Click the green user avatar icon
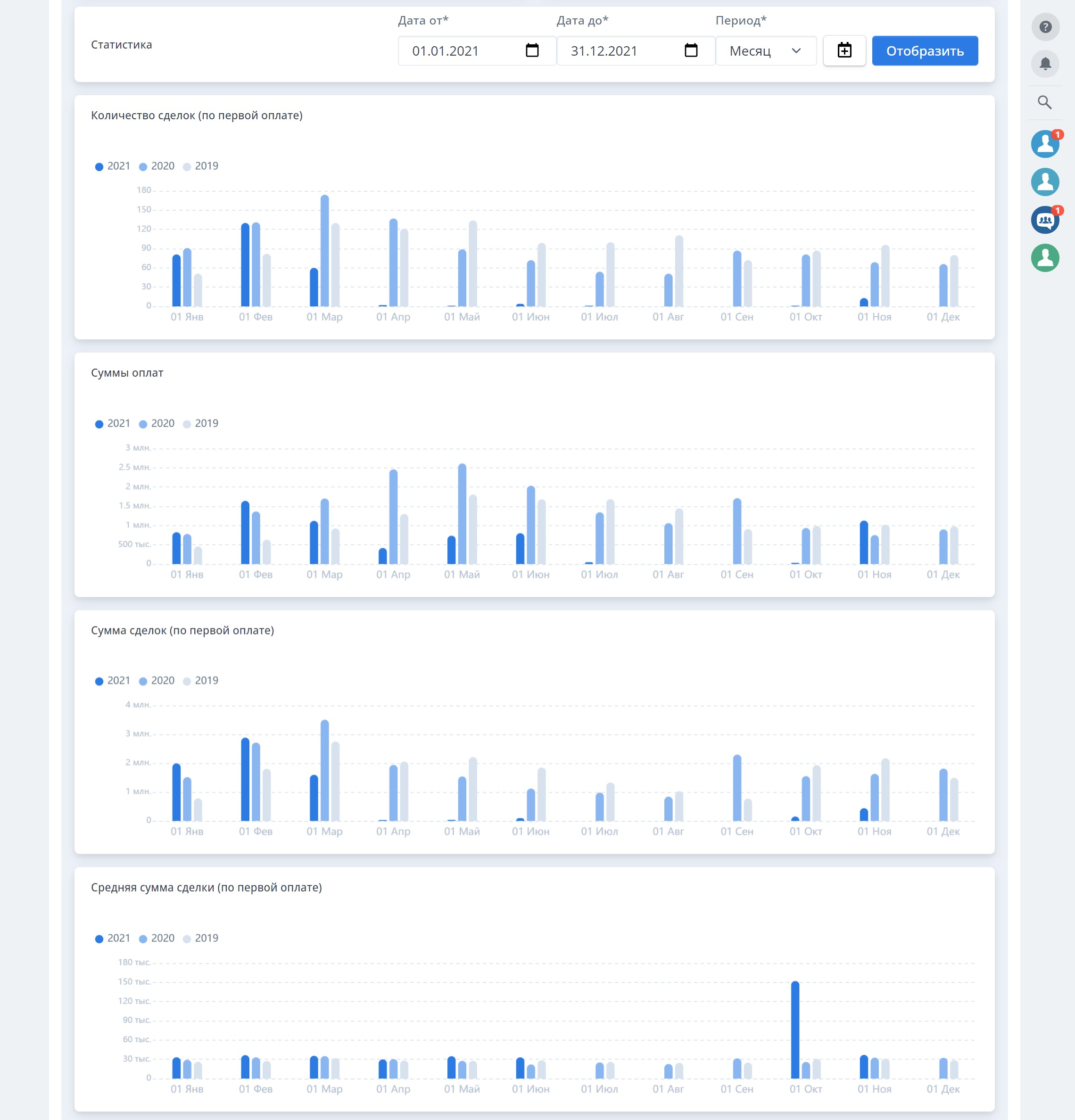The height and width of the screenshot is (1120, 1075). coord(1045,258)
